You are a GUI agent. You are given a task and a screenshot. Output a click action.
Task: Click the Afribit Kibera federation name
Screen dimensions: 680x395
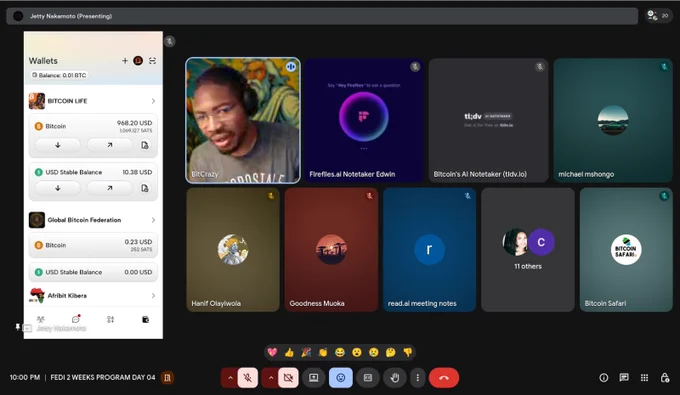(x=67, y=296)
